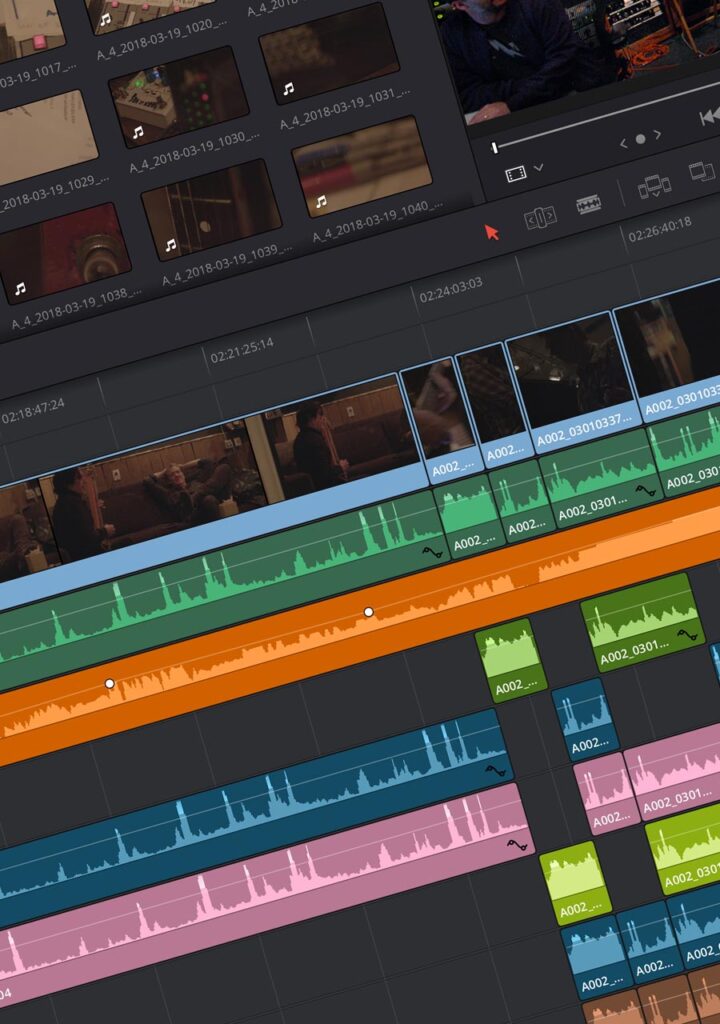Image resolution: width=720 pixels, height=1024 pixels.
Task: Click the Insert Clip icon with down arrow
Action: coord(654,187)
